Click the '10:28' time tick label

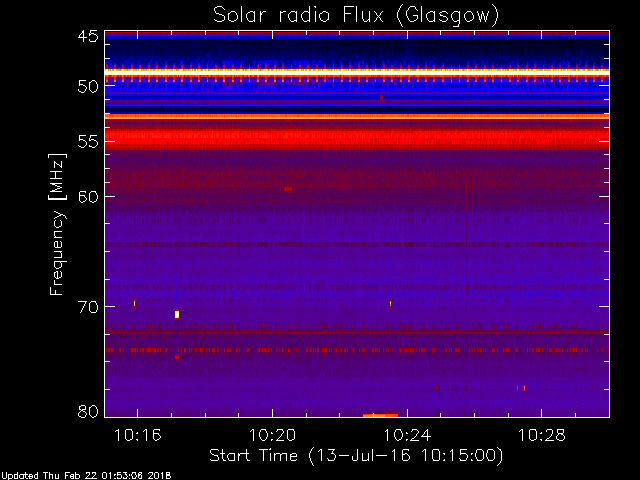click(542, 436)
